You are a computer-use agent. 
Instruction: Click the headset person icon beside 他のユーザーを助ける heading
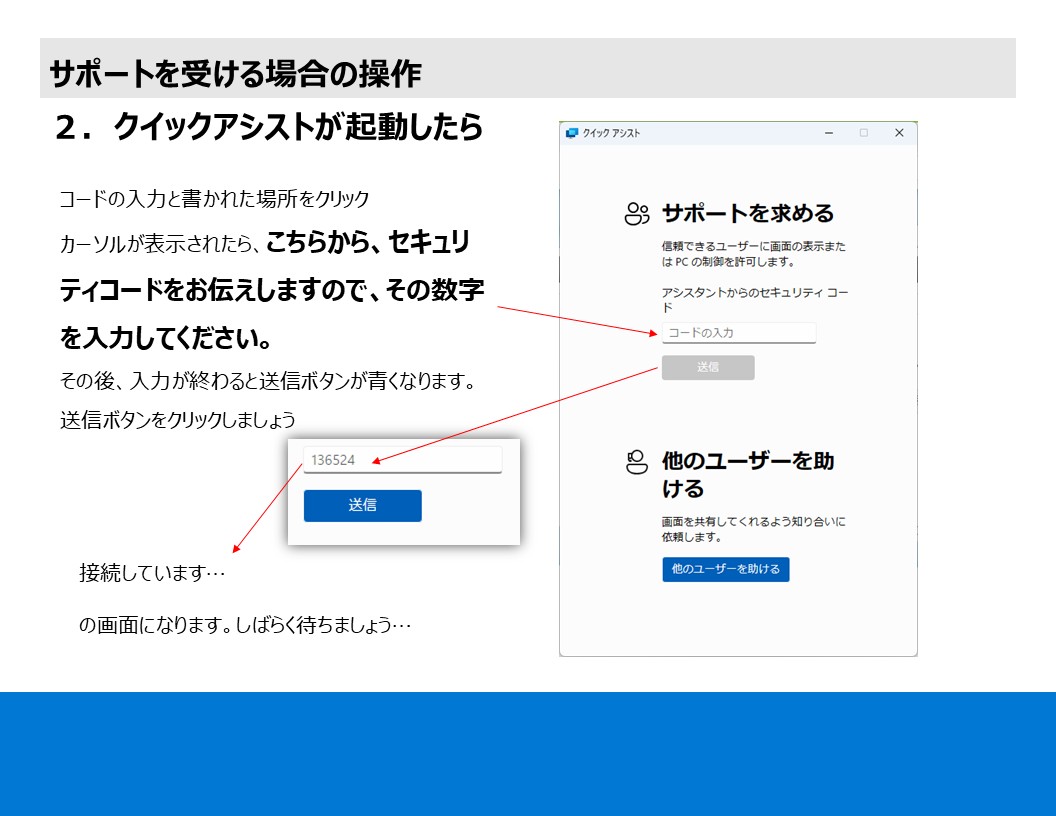(636, 463)
